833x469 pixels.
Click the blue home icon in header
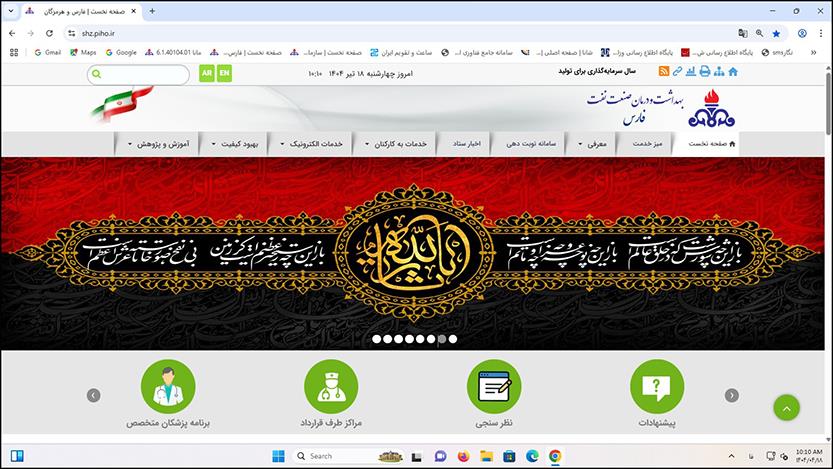(733, 71)
